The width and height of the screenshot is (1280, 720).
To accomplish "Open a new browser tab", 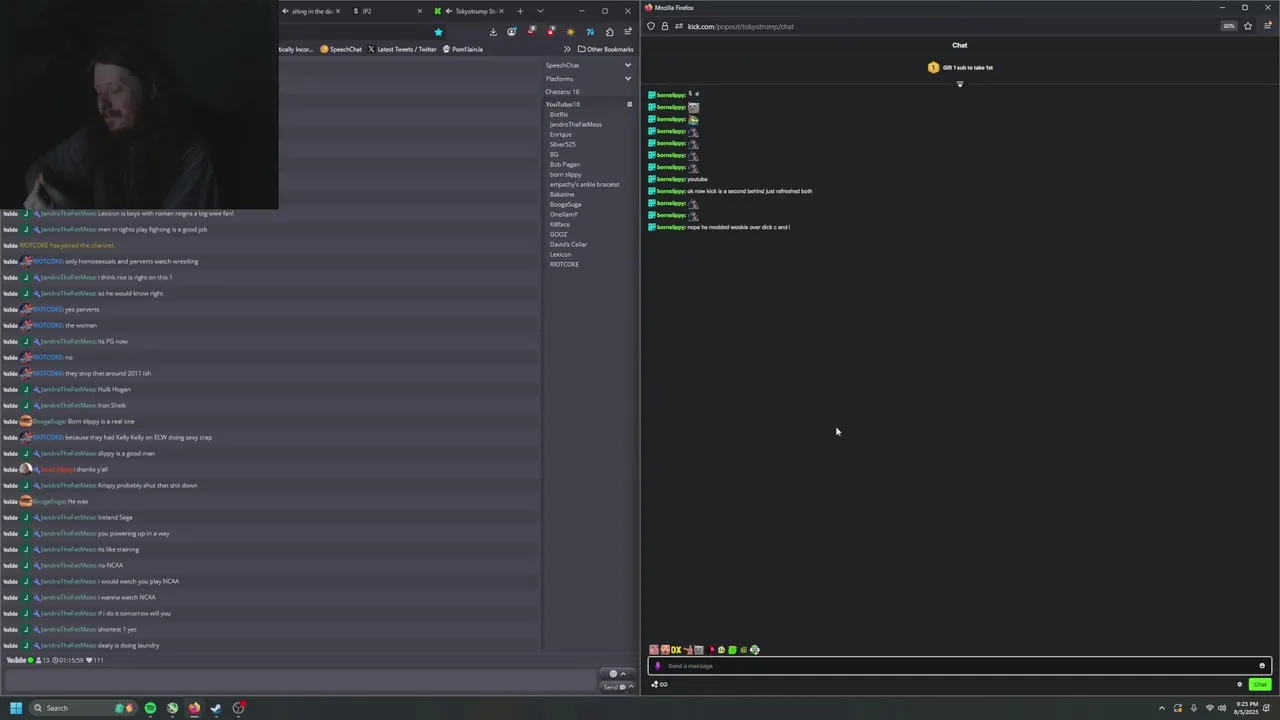I will [520, 11].
